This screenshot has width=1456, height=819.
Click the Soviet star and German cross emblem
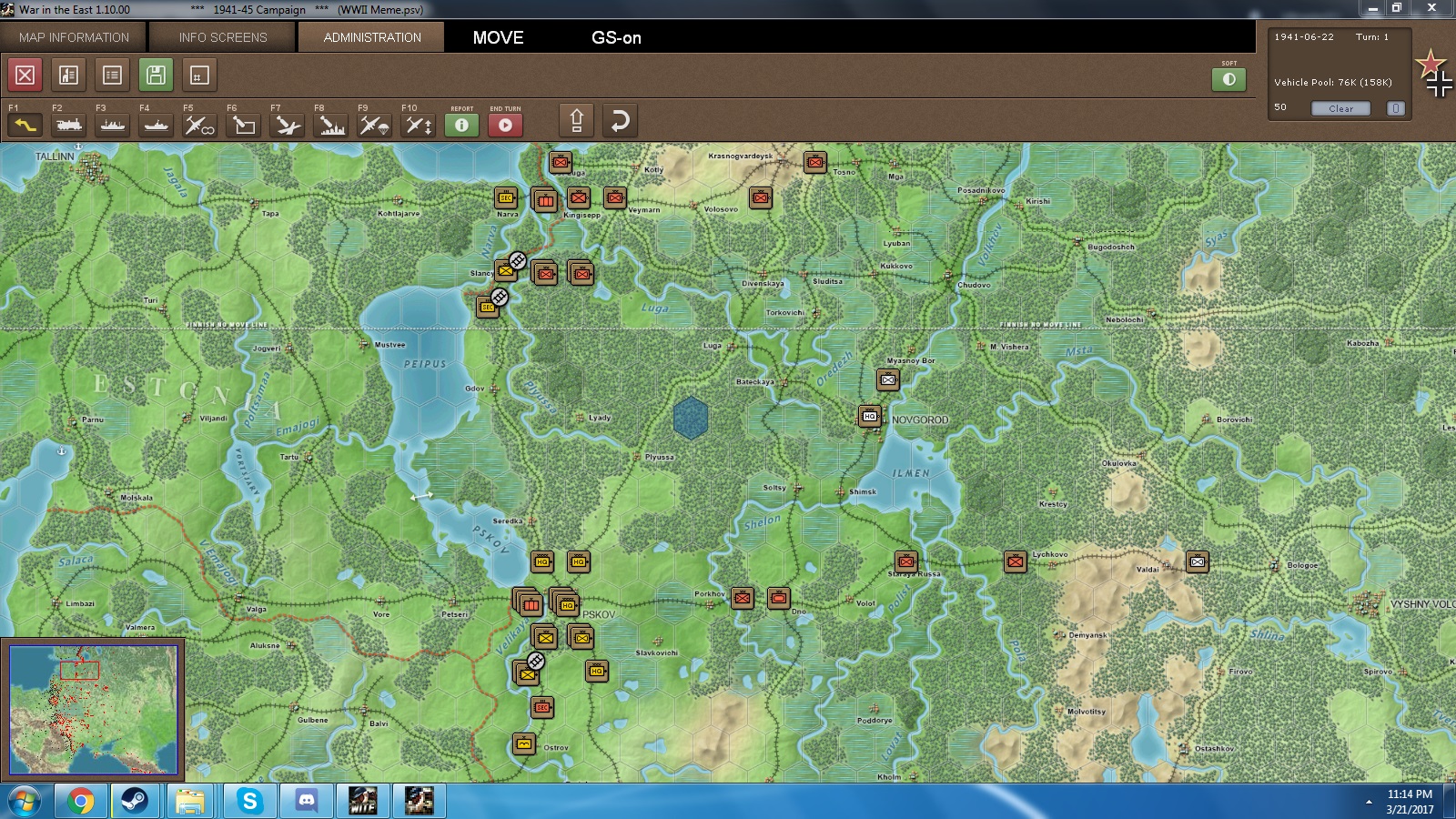point(1435,74)
